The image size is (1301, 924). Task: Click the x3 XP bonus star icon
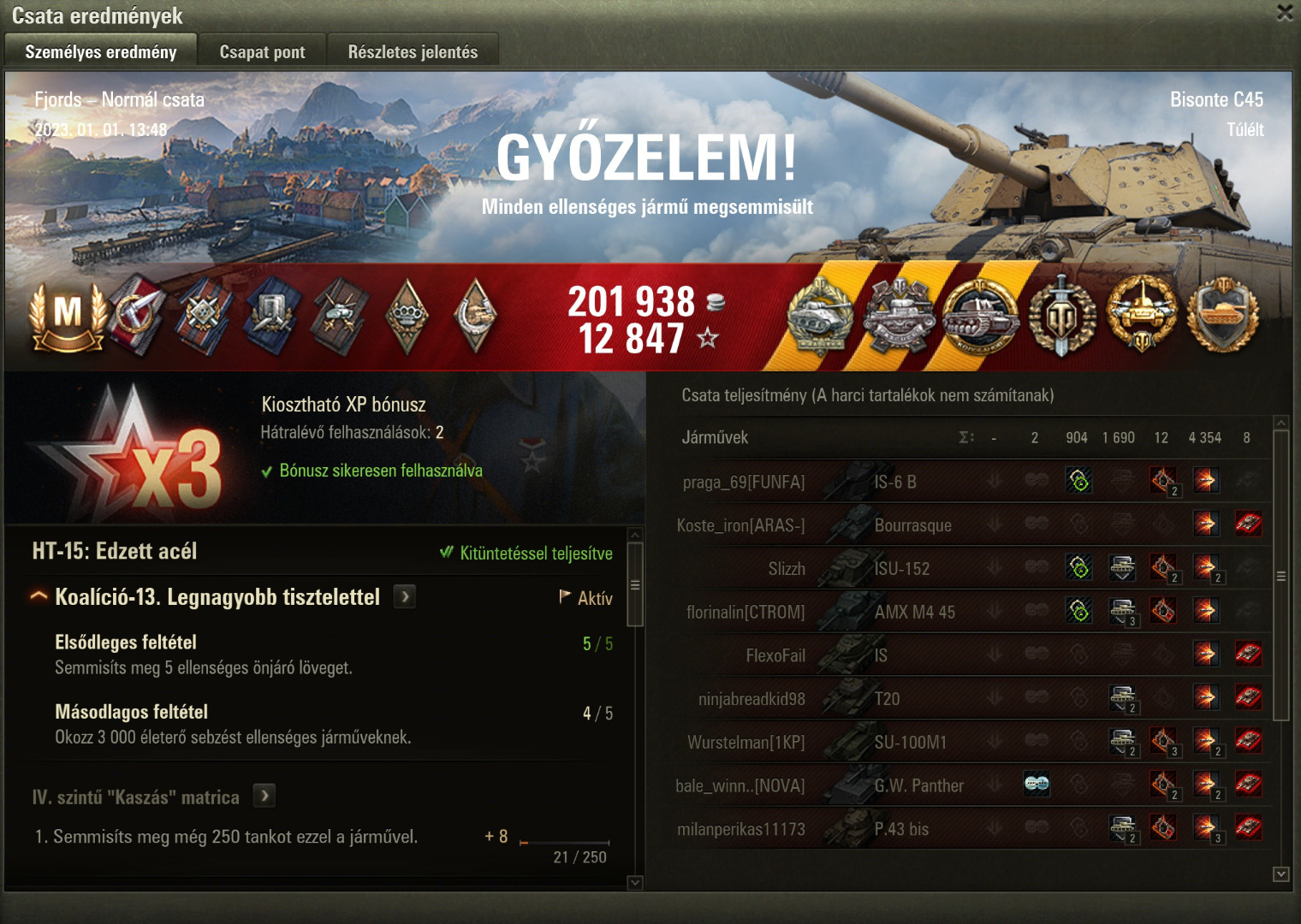(x=128, y=453)
